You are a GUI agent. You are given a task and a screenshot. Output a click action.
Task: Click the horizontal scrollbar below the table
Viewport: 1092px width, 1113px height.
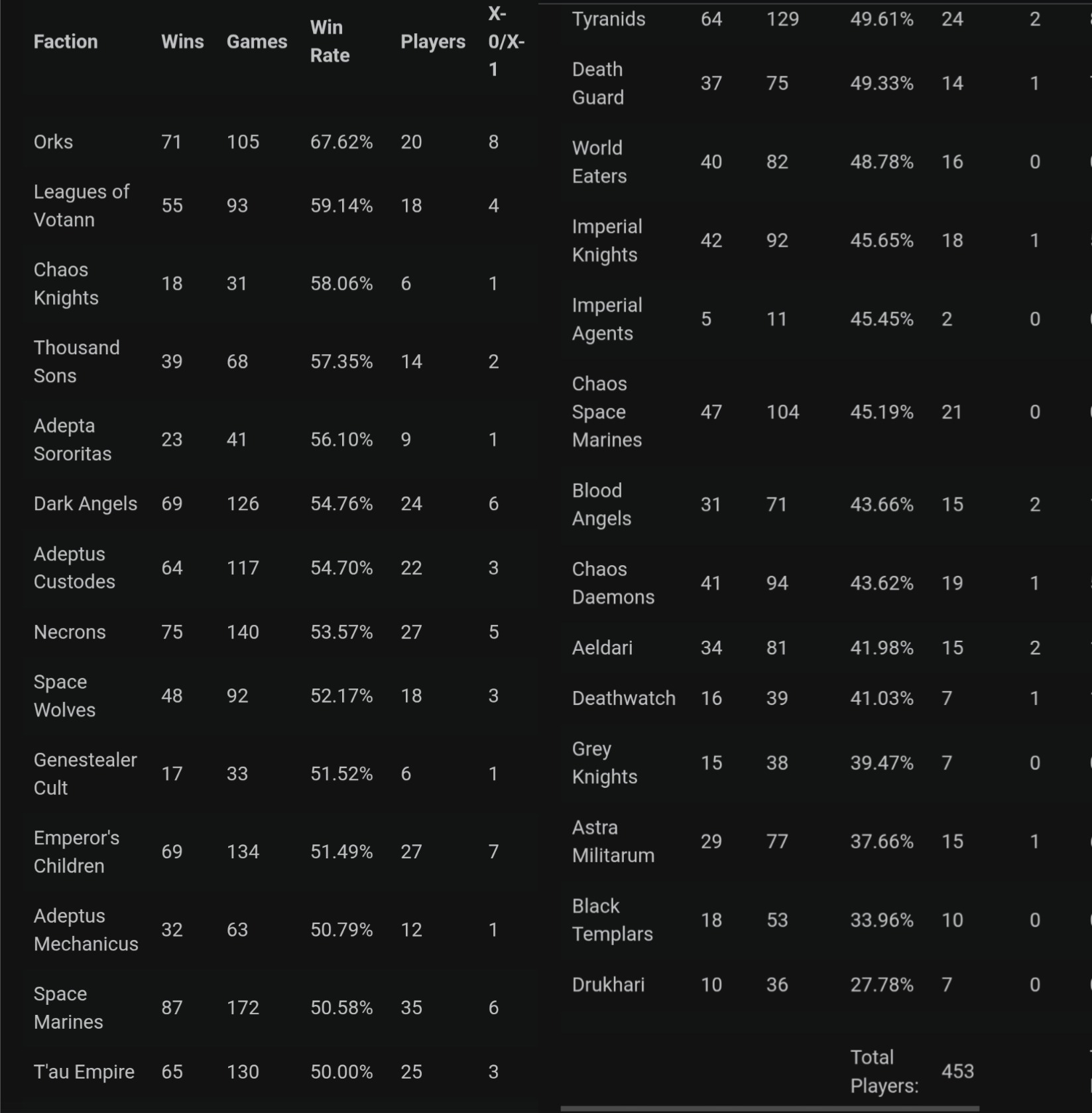tap(769, 1108)
